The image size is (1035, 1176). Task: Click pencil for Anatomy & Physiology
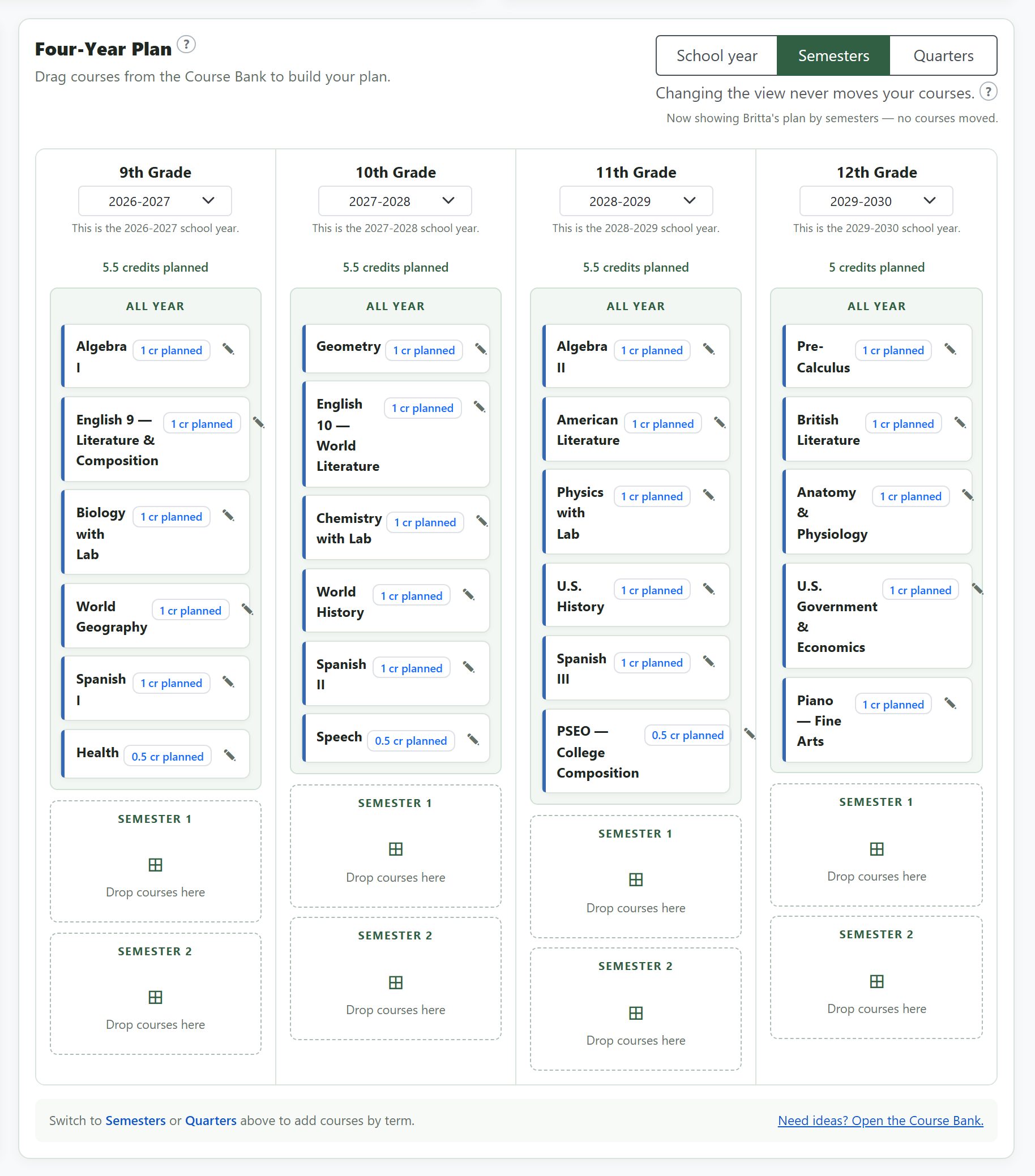click(968, 495)
